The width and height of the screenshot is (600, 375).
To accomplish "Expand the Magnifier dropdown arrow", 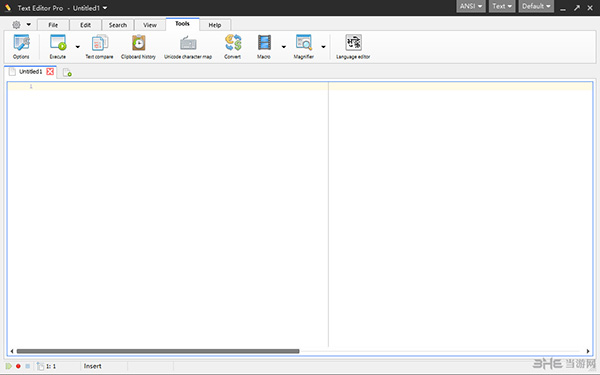I will [323, 47].
